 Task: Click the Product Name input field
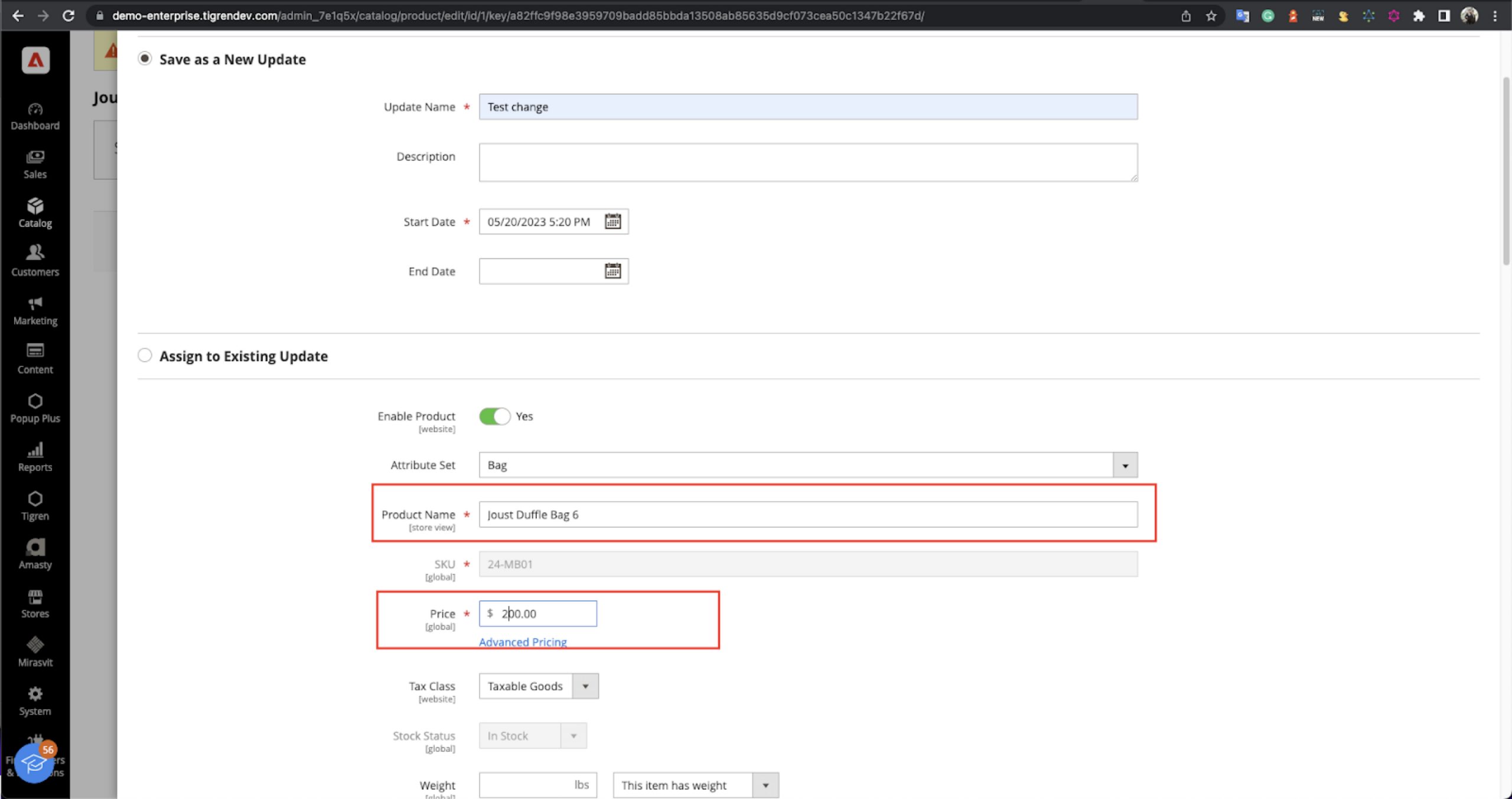807,515
